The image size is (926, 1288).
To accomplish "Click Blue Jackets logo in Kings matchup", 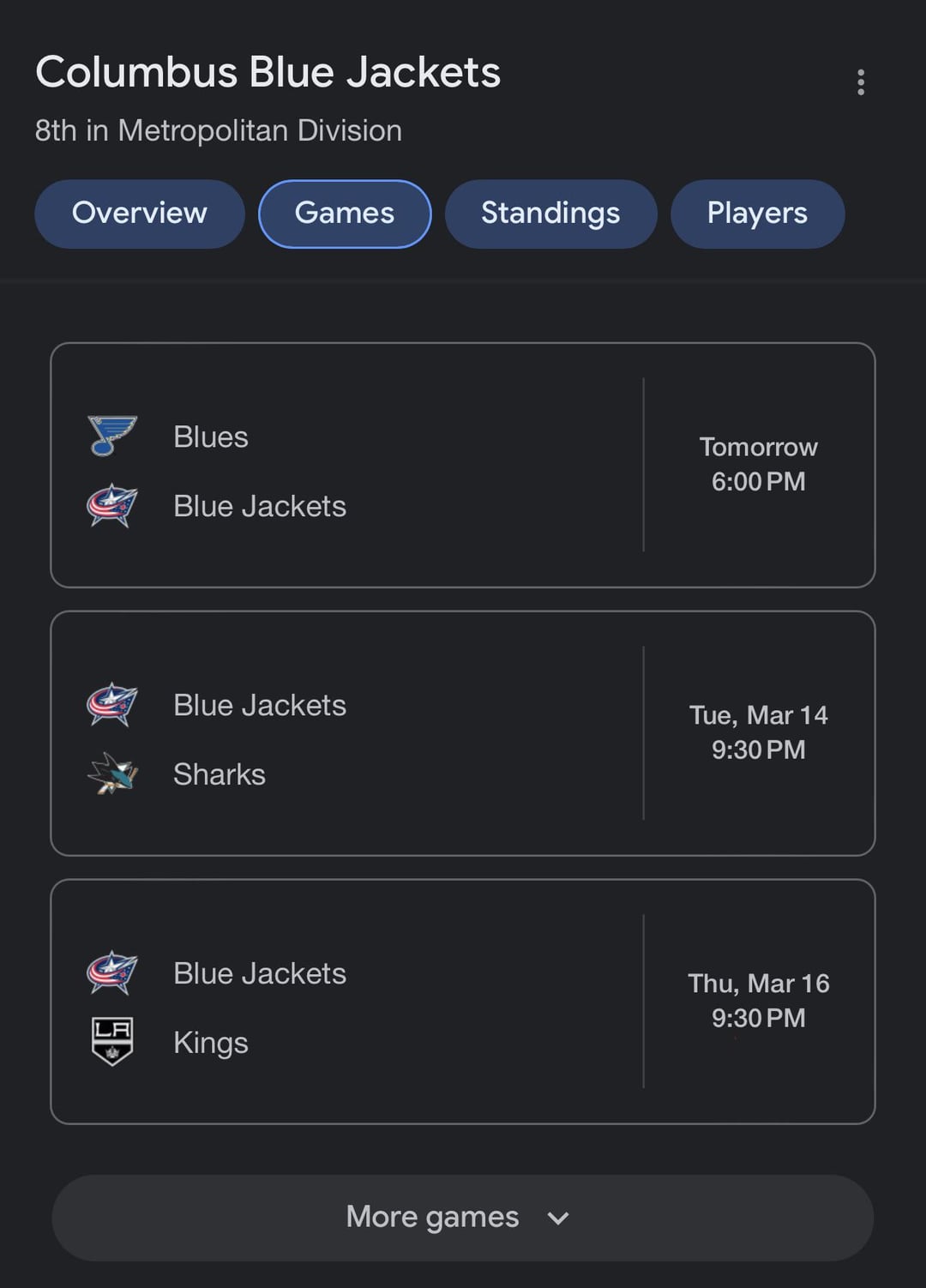I will 112,973.
